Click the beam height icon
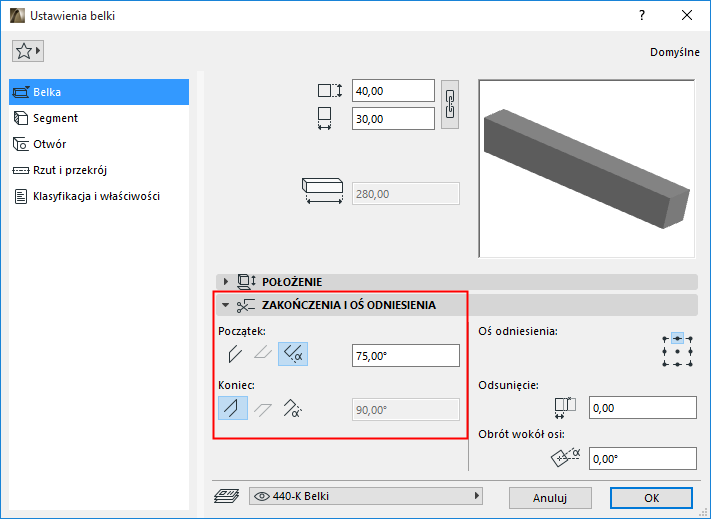Image resolution: width=711 pixels, height=519 pixels. (329, 91)
